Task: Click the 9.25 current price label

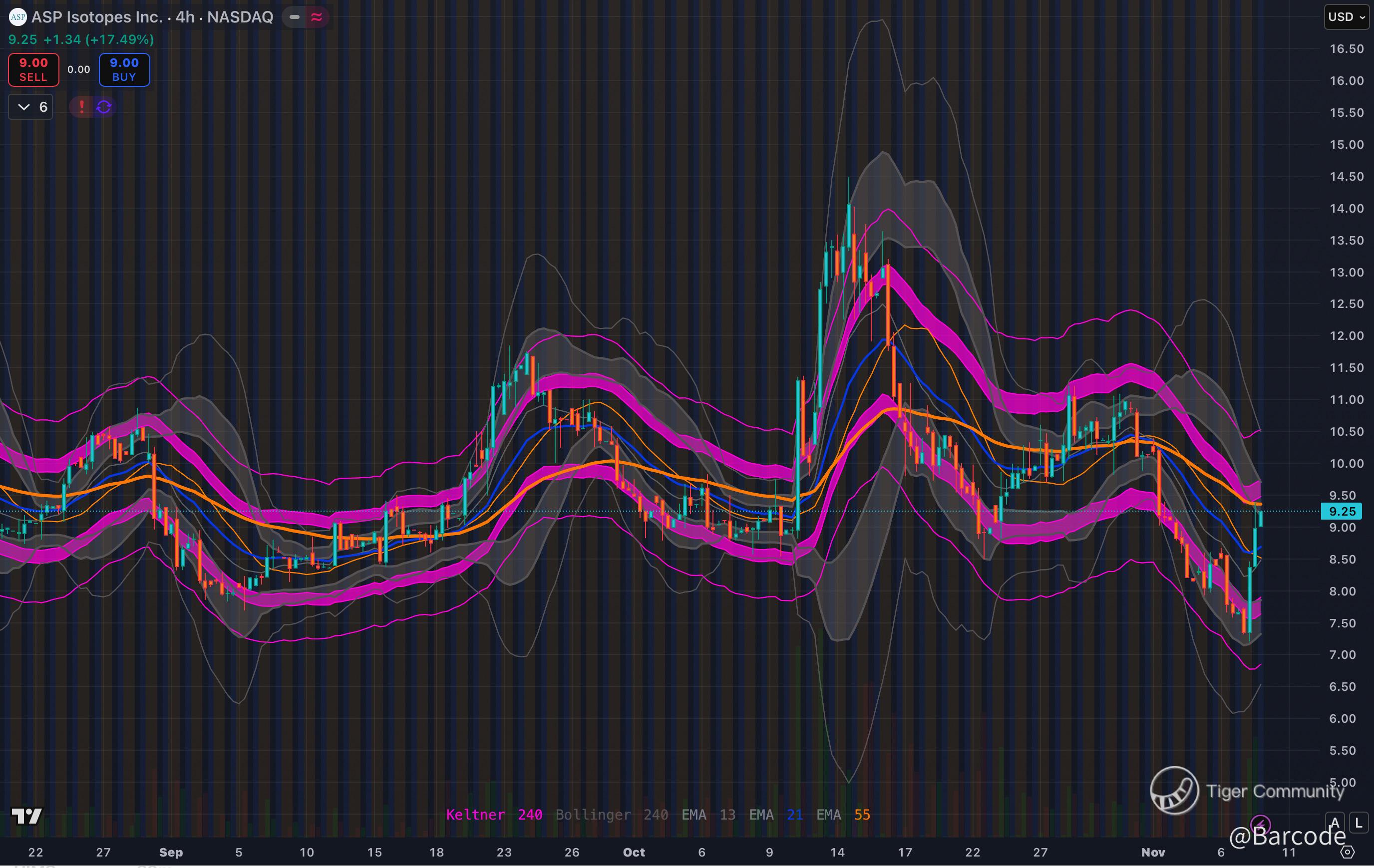Action: (1342, 511)
